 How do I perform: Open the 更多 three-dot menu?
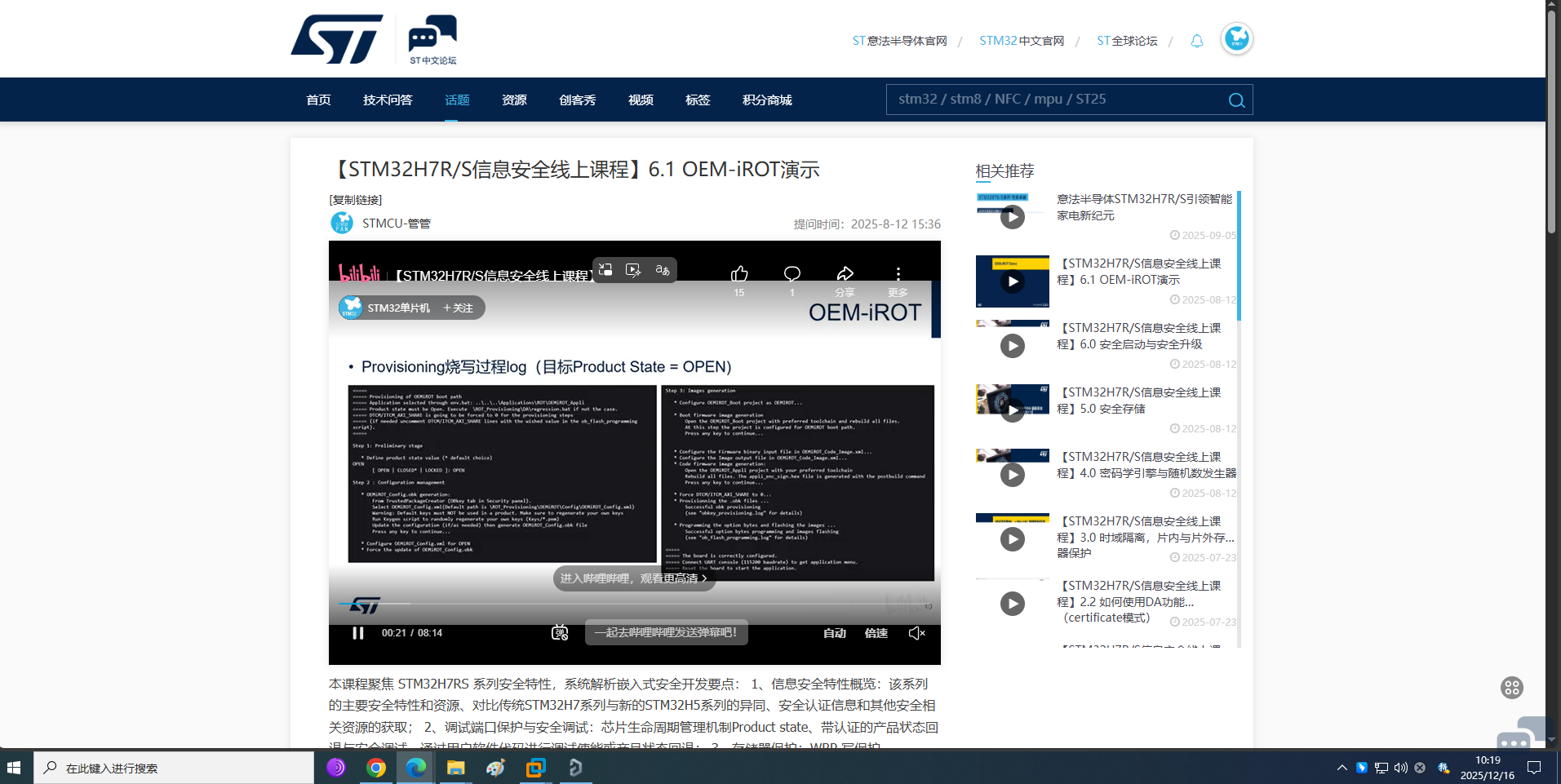pyautogui.click(x=898, y=274)
